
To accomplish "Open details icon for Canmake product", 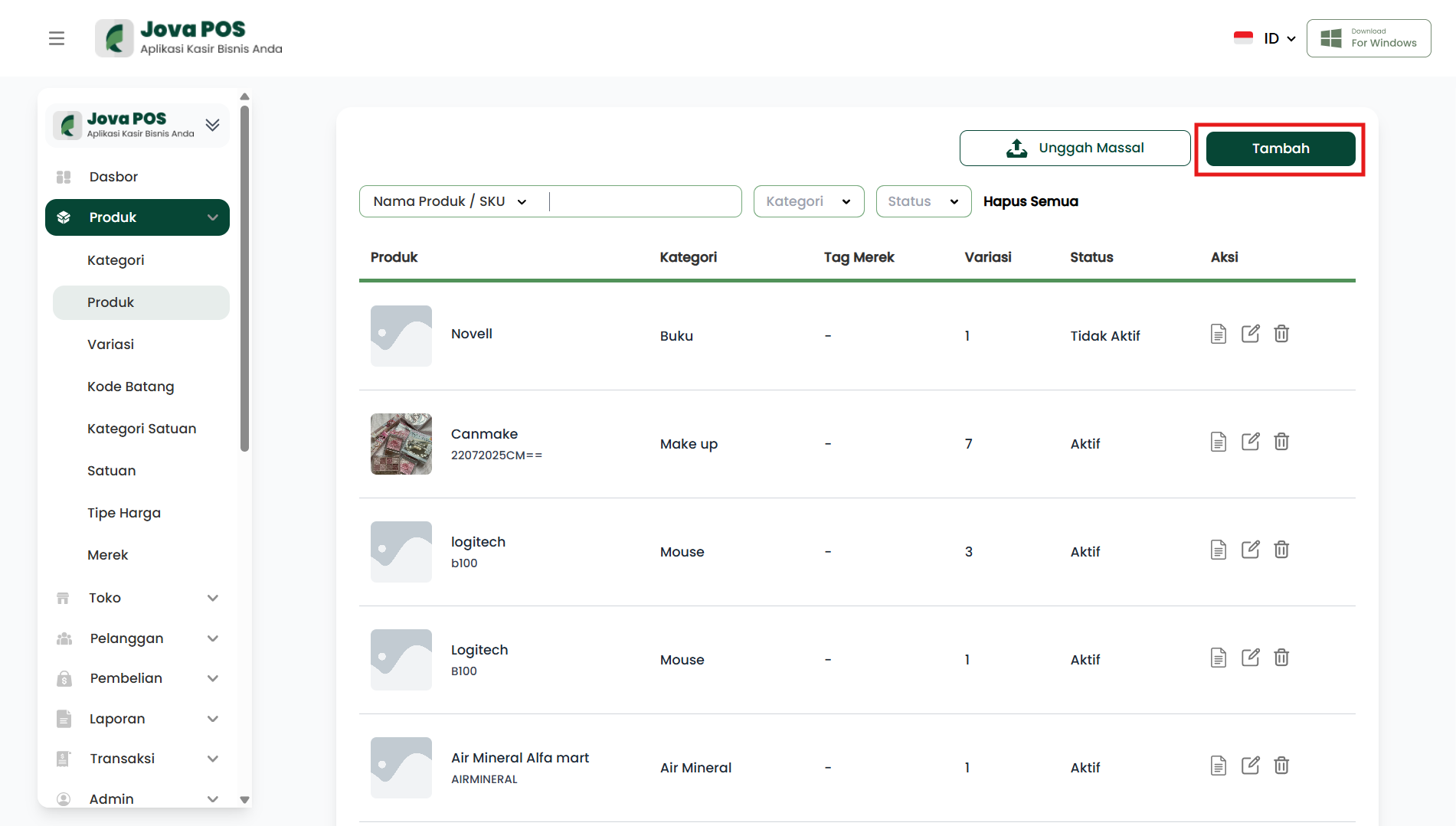I will [1218, 442].
